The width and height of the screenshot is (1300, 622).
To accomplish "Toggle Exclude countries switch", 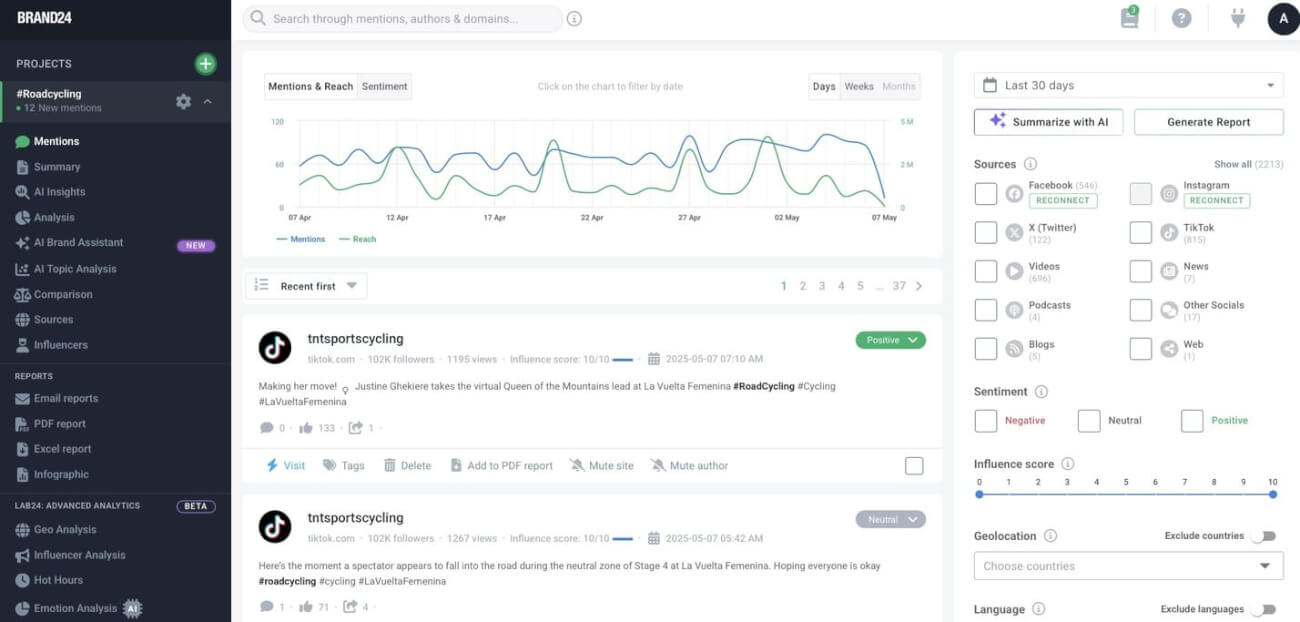I will pyautogui.click(x=1264, y=536).
